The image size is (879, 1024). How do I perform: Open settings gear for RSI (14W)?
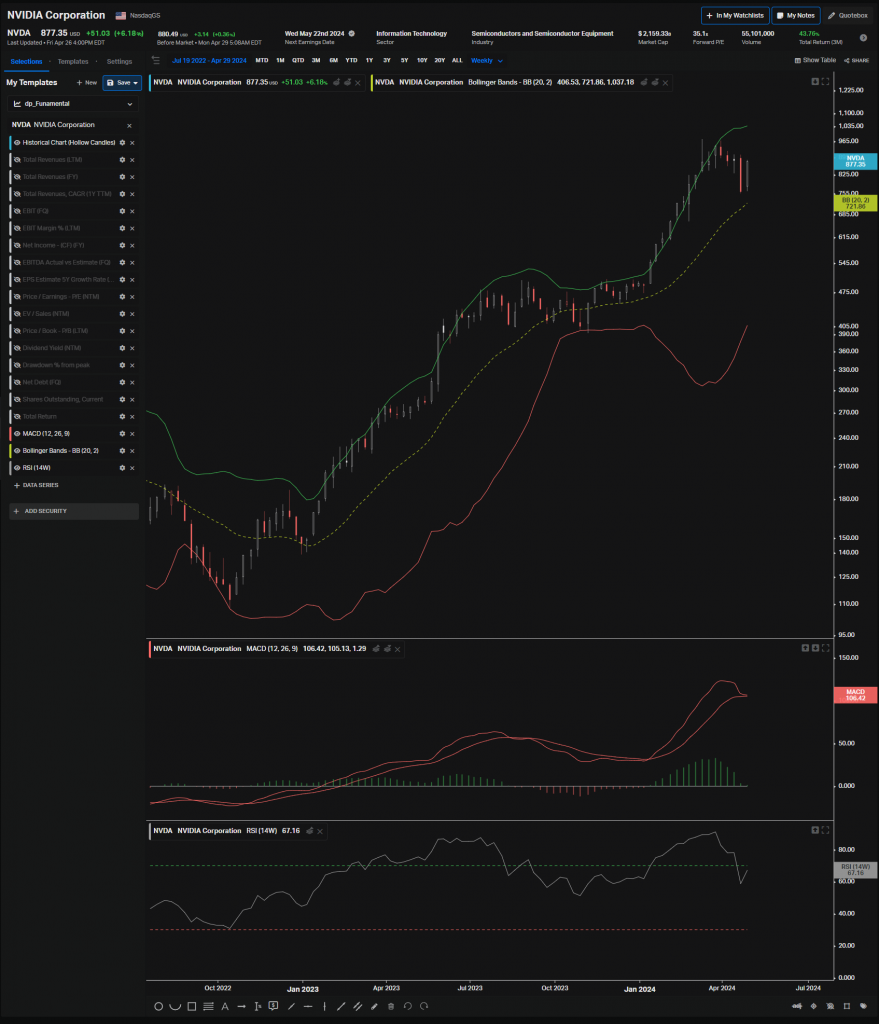point(122,468)
